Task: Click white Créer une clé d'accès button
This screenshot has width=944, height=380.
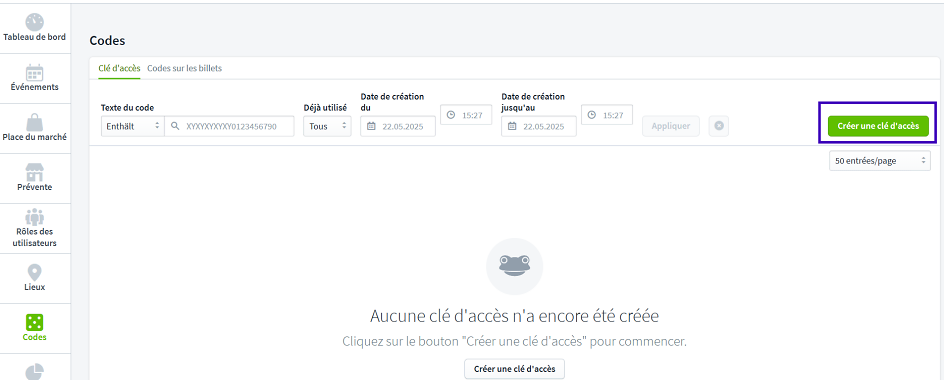Action: pyautogui.click(x=515, y=369)
